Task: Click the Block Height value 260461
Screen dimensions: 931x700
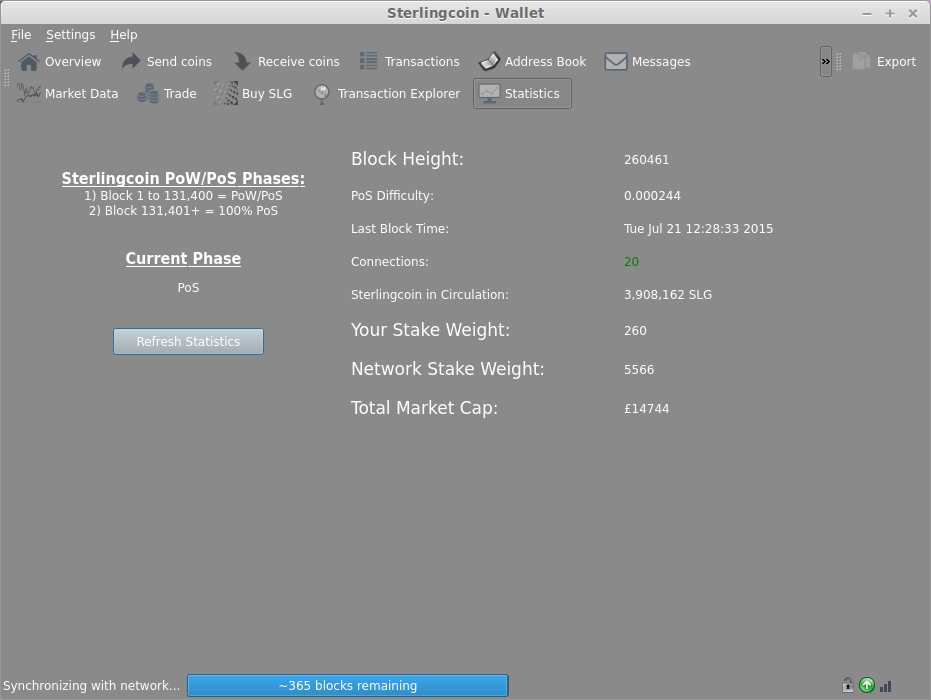Action: click(646, 160)
